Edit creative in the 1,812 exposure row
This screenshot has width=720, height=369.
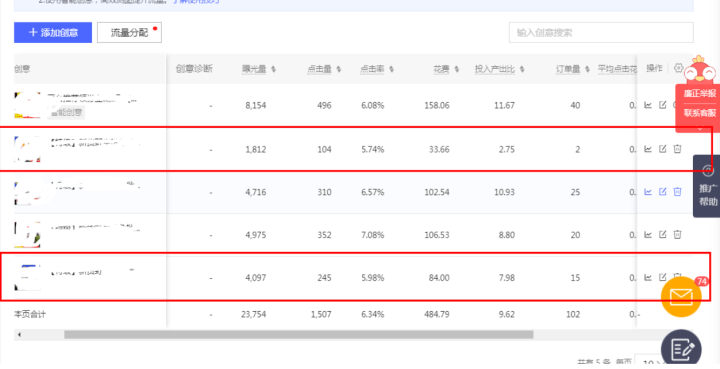tap(663, 149)
